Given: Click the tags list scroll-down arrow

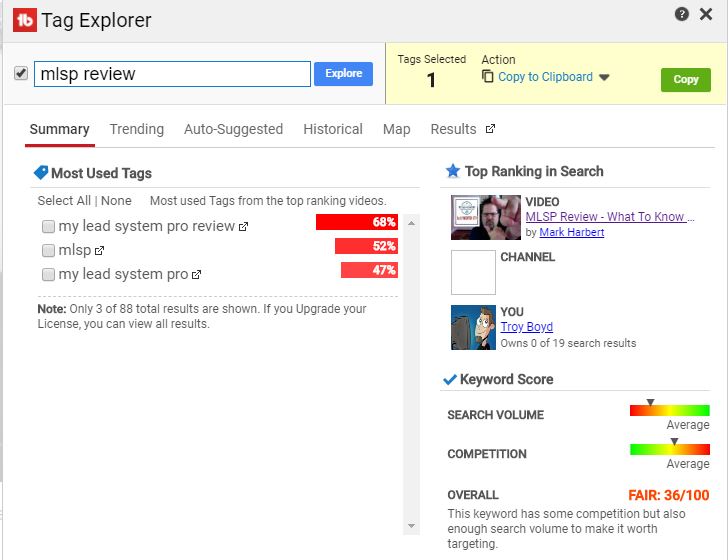Looking at the screenshot, I should tap(411, 526).
